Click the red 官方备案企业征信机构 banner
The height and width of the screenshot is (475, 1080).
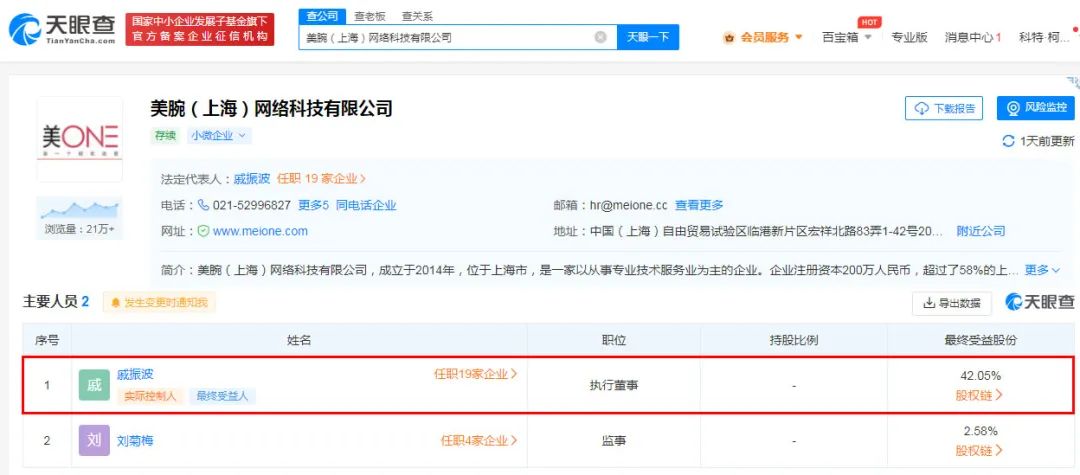(x=200, y=29)
